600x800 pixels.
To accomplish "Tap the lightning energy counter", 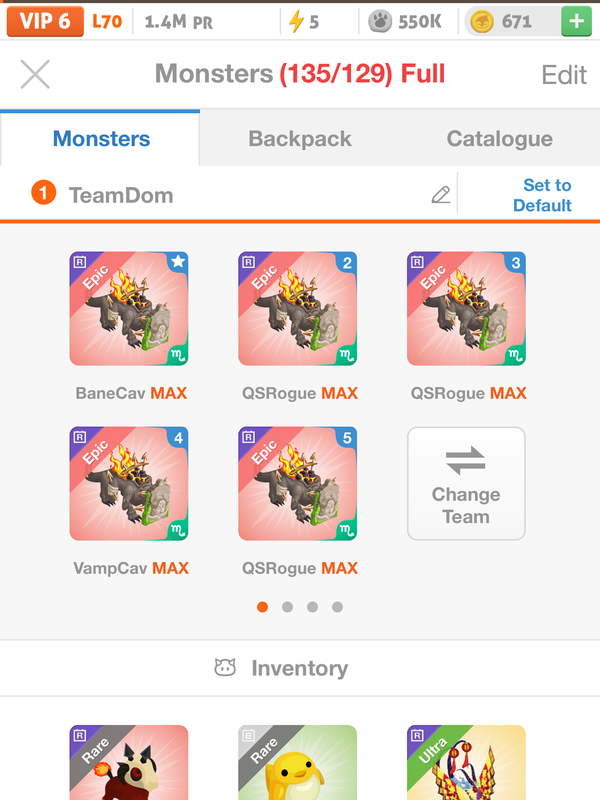I will coord(304,21).
